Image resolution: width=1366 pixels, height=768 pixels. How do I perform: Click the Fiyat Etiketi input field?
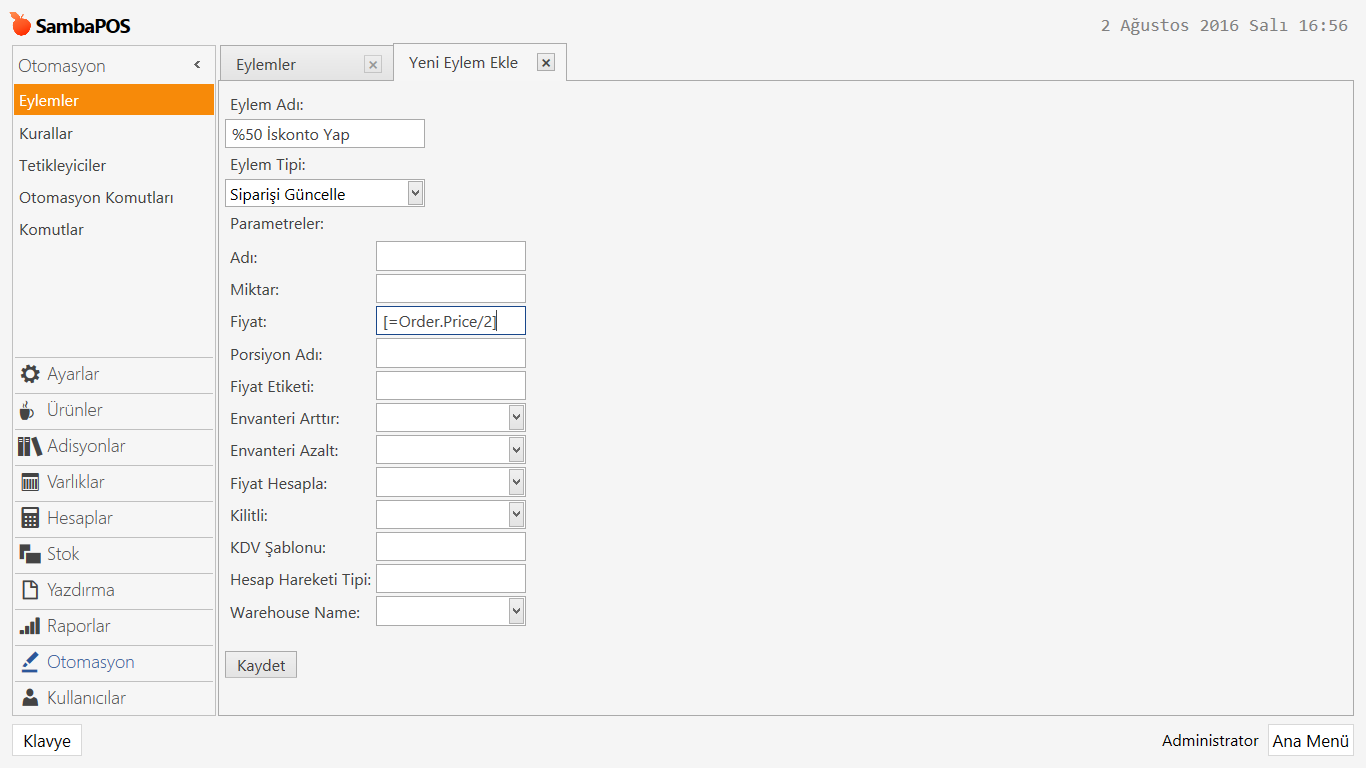tap(451, 385)
